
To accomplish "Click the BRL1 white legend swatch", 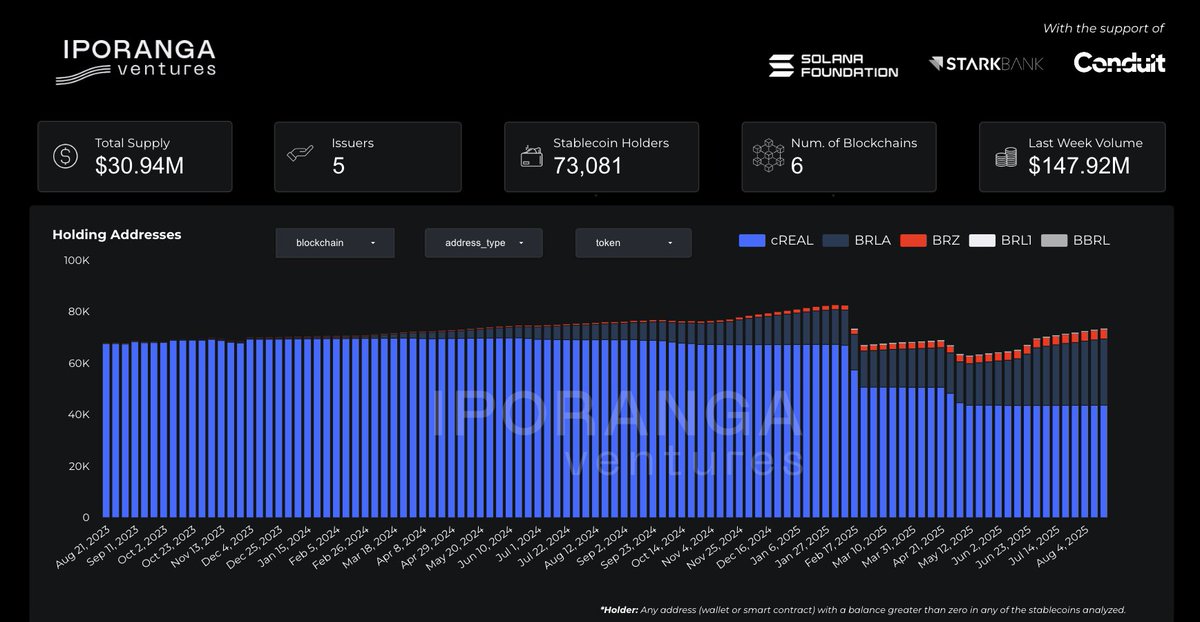I will 982,241.
